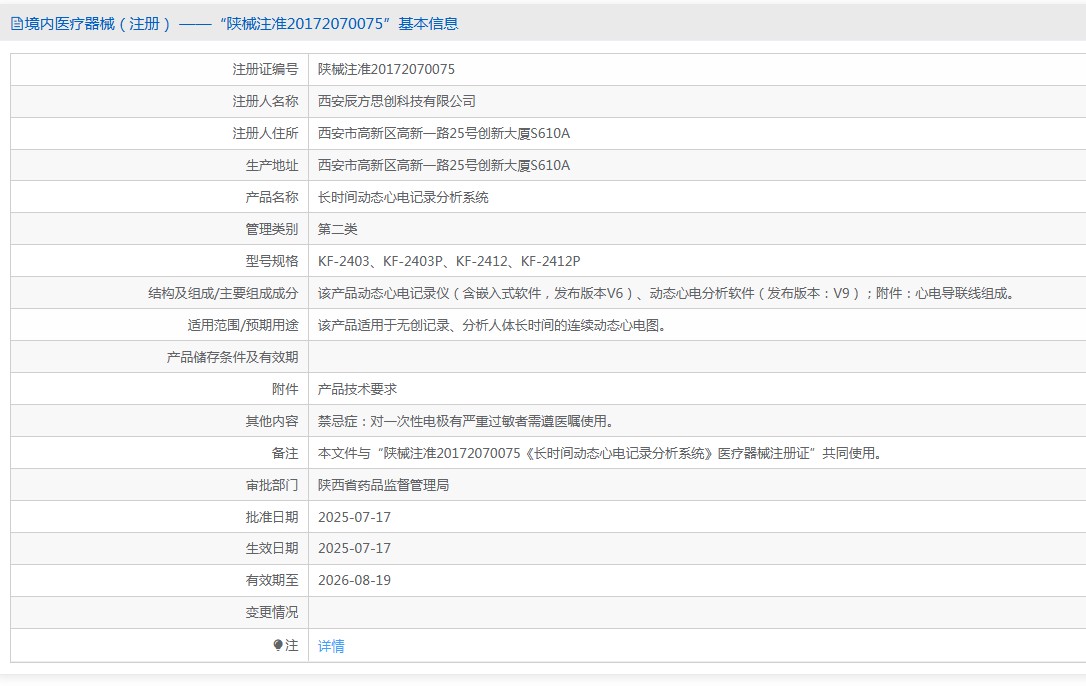Click the document icon beside the page title
This screenshot has width=1086, height=686.
pyautogui.click(x=16, y=24)
